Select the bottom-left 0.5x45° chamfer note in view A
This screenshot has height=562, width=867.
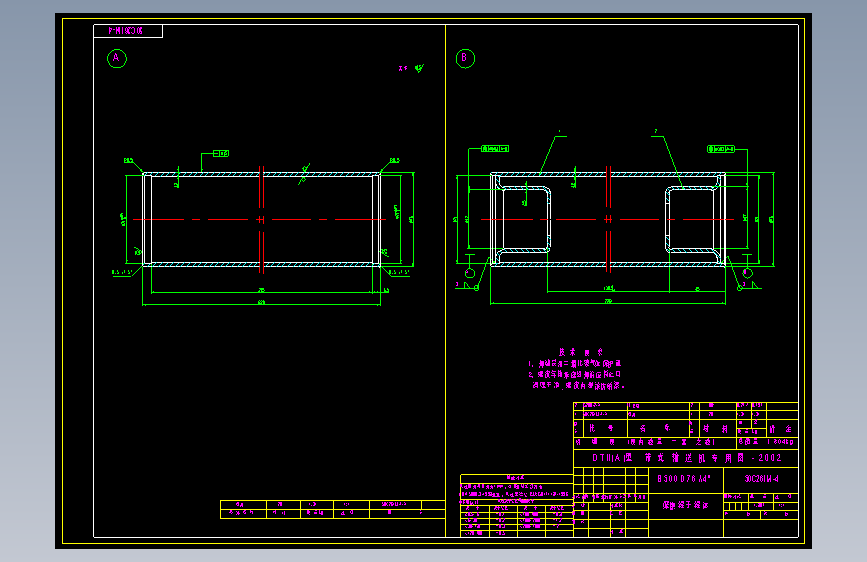(x=122, y=272)
